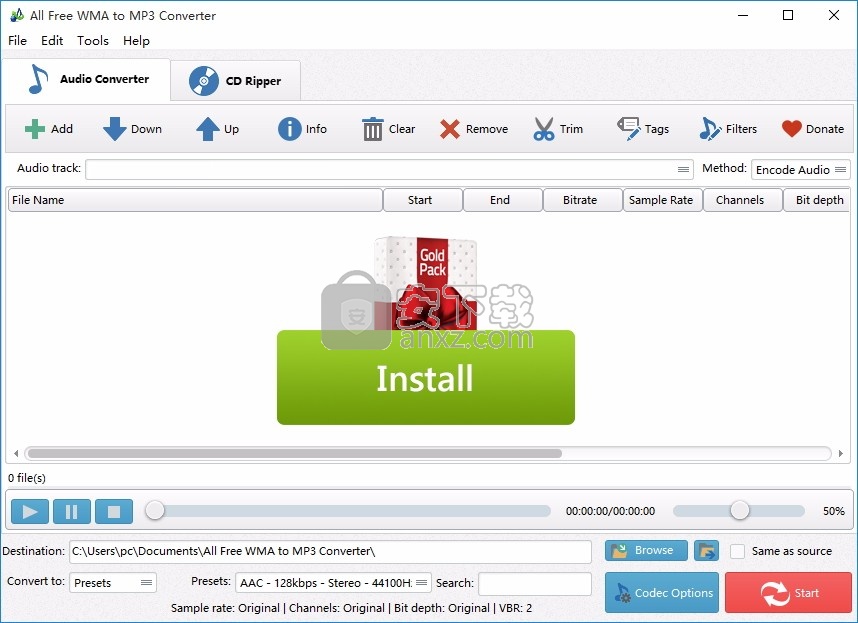Click the horizontal file list scrollbar

pyautogui.click(x=294, y=453)
